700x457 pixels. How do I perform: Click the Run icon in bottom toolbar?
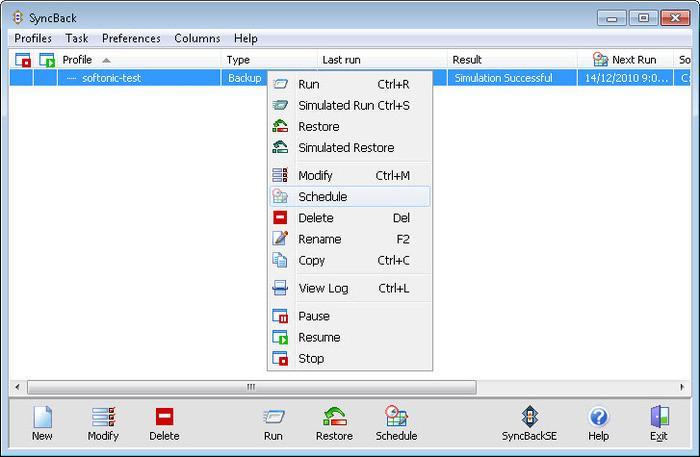273,417
